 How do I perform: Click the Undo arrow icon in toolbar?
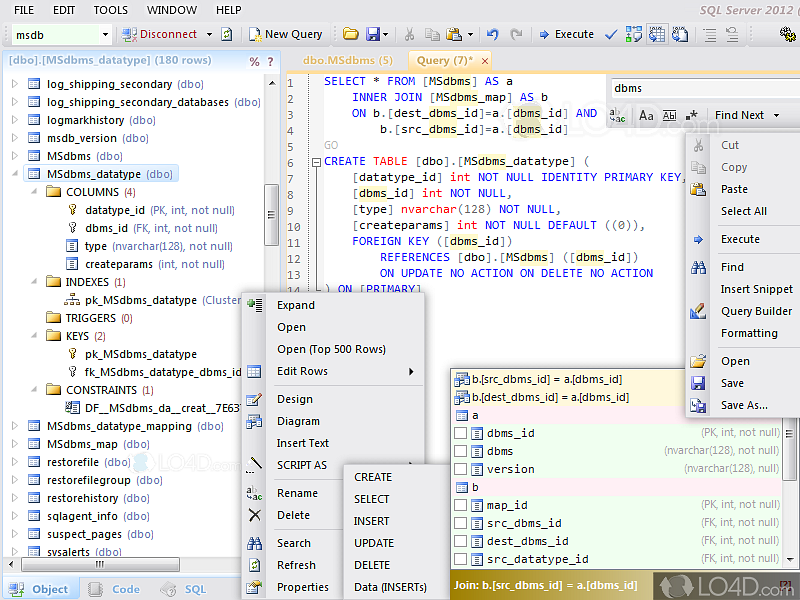[x=492, y=34]
